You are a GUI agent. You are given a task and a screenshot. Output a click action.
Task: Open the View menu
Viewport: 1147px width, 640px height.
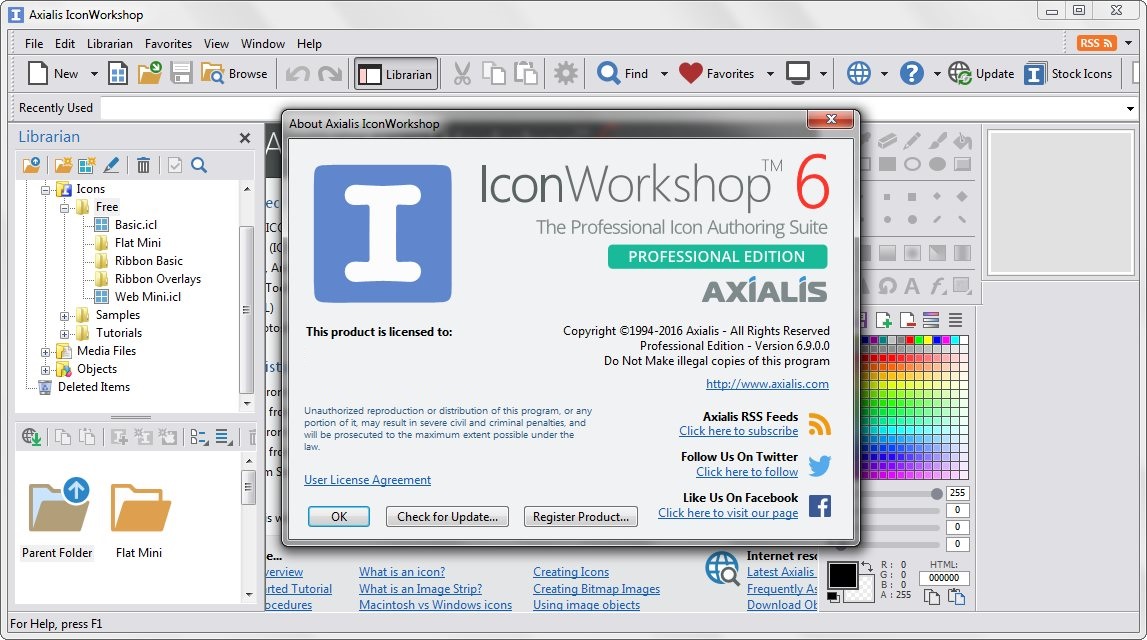click(x=216, y=44)
